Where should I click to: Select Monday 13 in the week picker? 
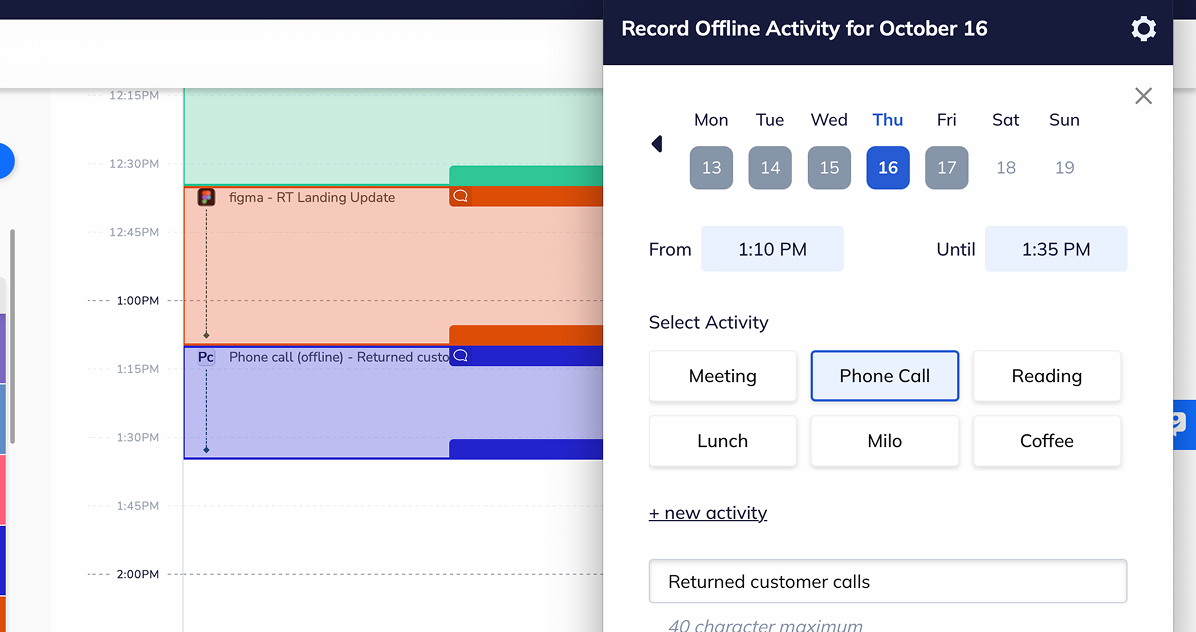pyautogui.click(x=711, y=167)
